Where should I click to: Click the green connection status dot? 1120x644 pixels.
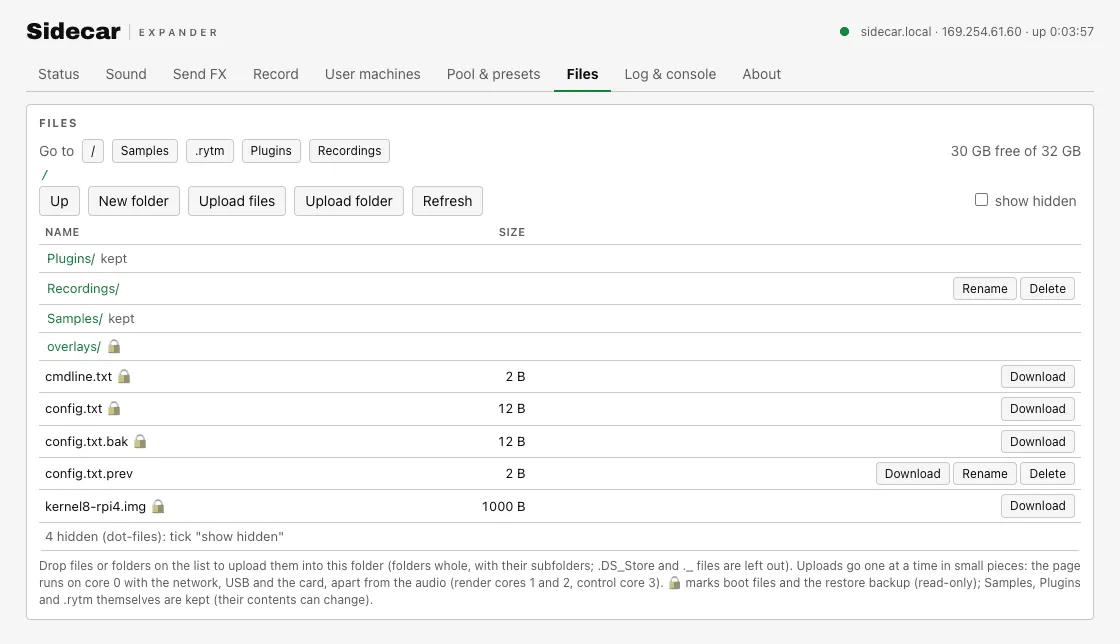click(844, 31)
